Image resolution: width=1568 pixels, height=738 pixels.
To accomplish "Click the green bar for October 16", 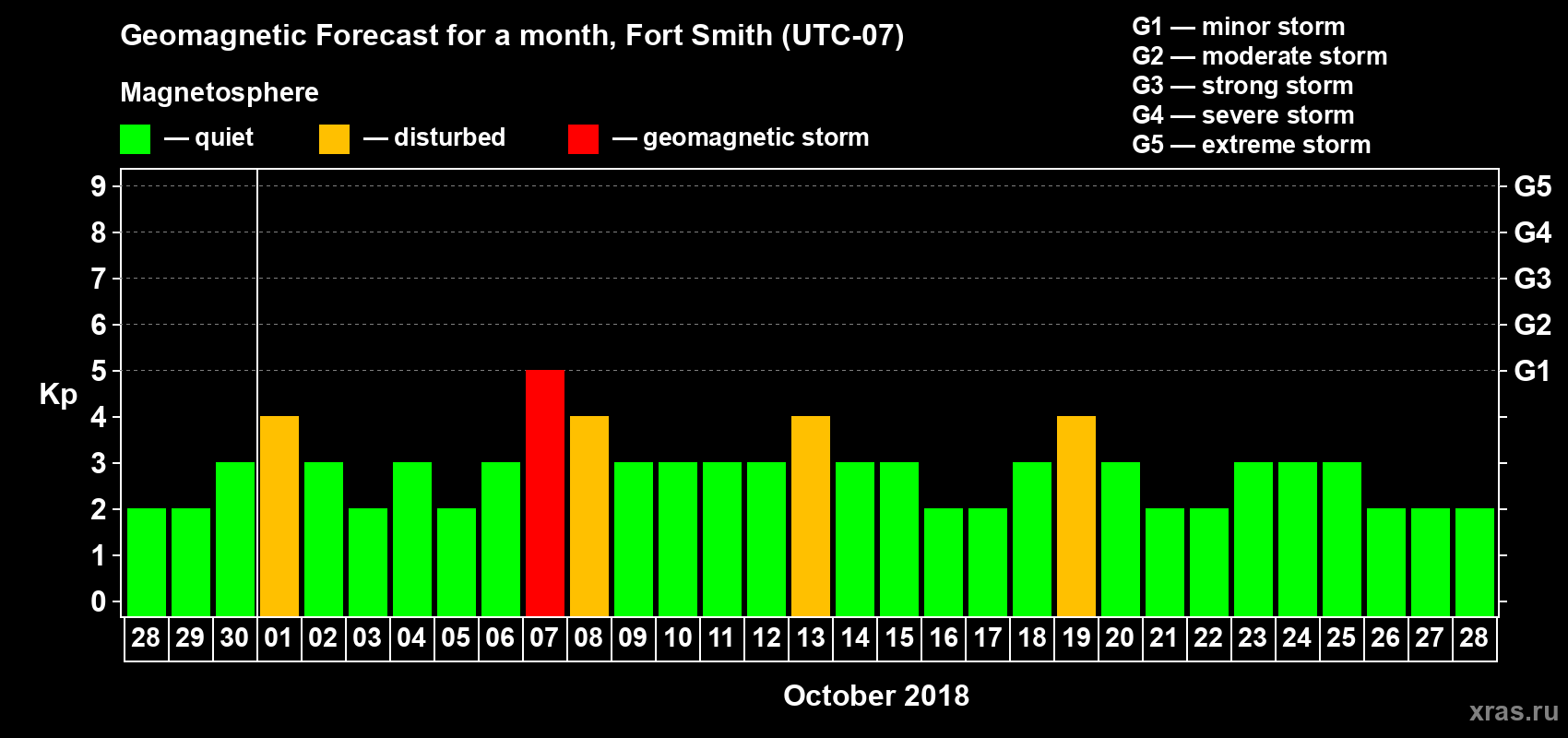I will click(x=944, y=562).
